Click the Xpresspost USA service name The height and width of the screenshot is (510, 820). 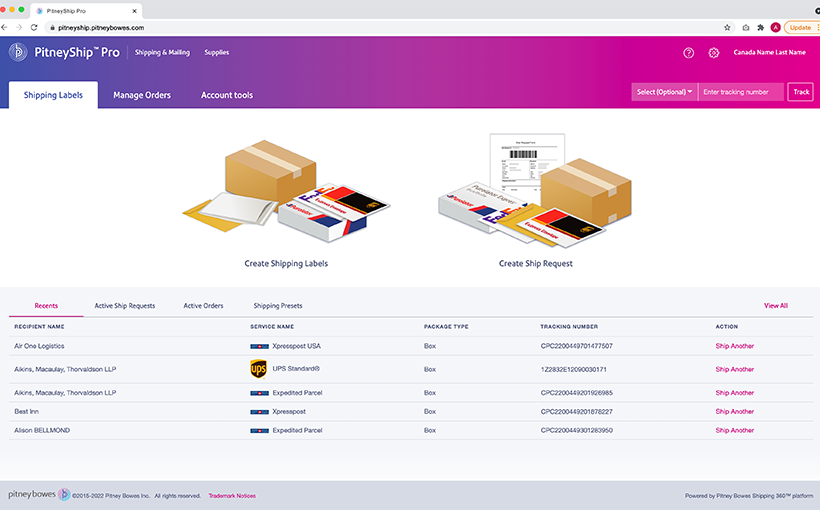[x=297, y=346]
